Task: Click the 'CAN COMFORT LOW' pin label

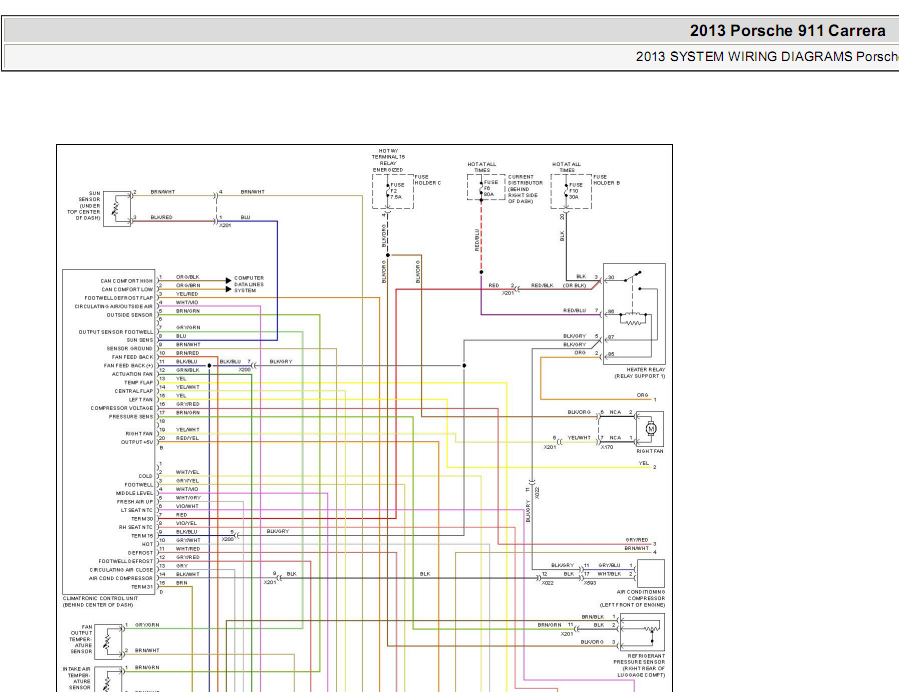Action: [127, 290]
